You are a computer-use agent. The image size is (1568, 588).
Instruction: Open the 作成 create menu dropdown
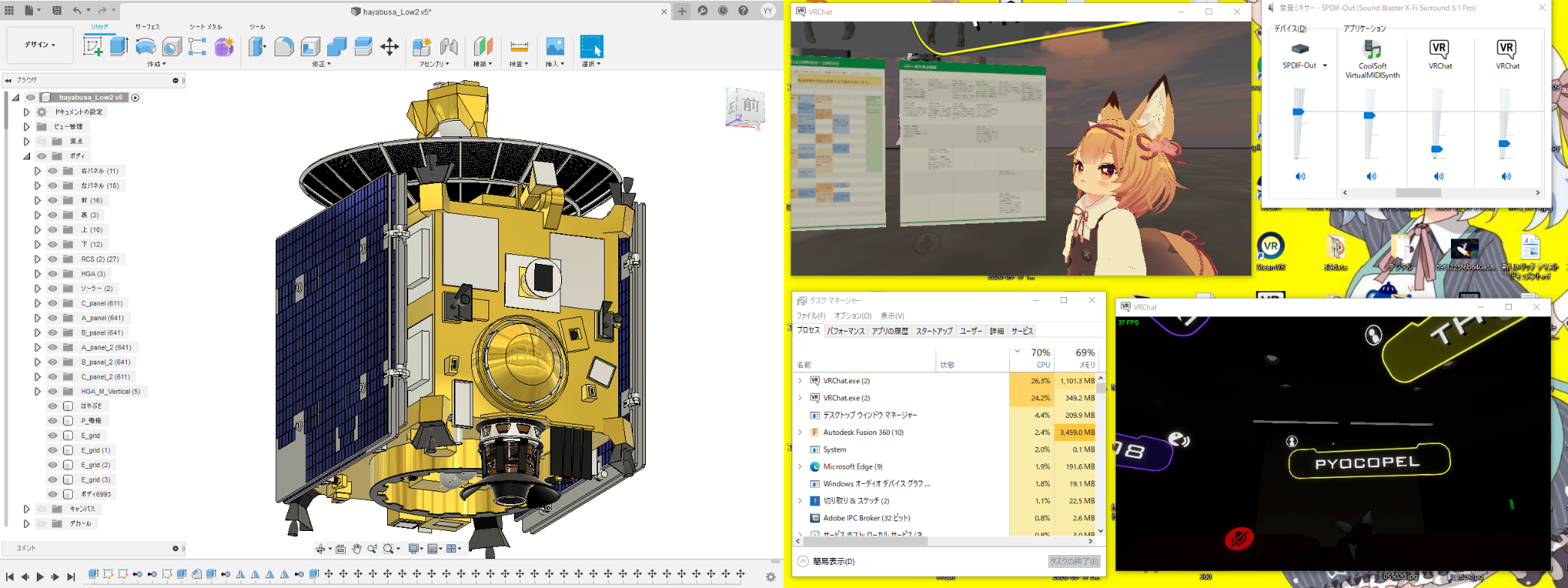(156, 64)
